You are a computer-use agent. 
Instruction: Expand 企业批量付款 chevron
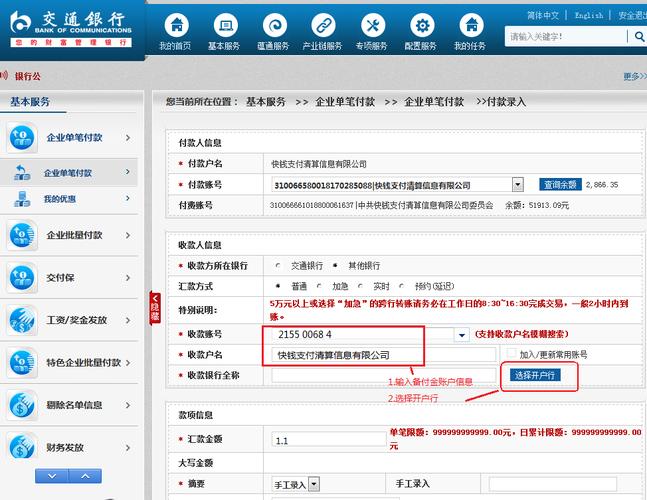point(128,235)
